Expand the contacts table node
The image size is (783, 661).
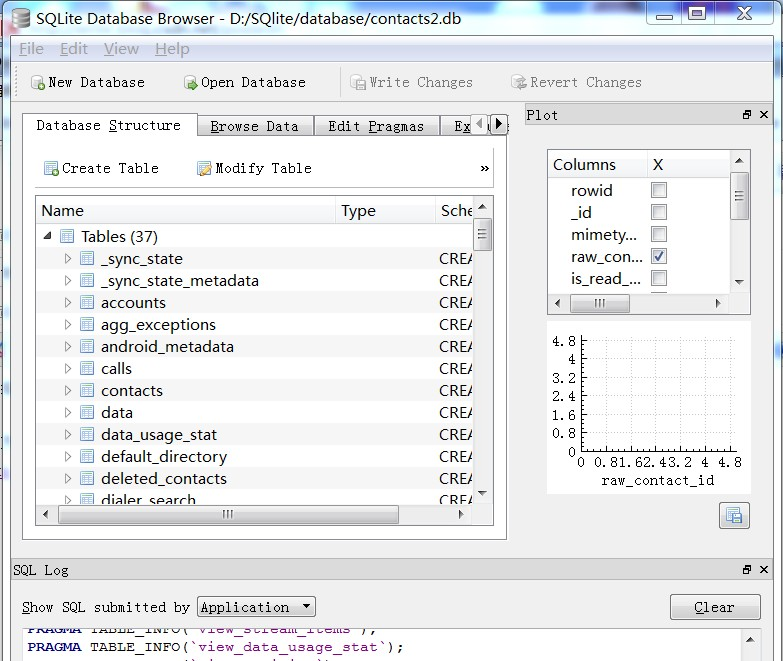click(68, 390)
